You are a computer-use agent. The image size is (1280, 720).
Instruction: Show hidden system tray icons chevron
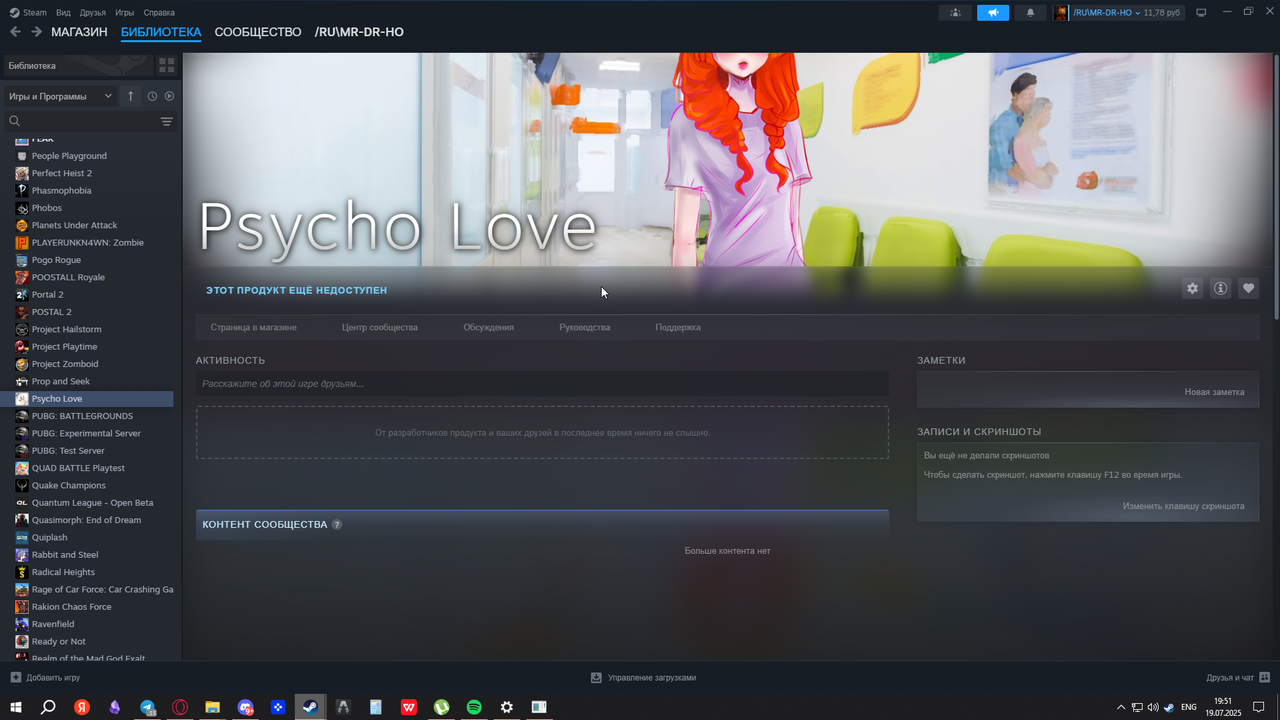(1121, 707)
